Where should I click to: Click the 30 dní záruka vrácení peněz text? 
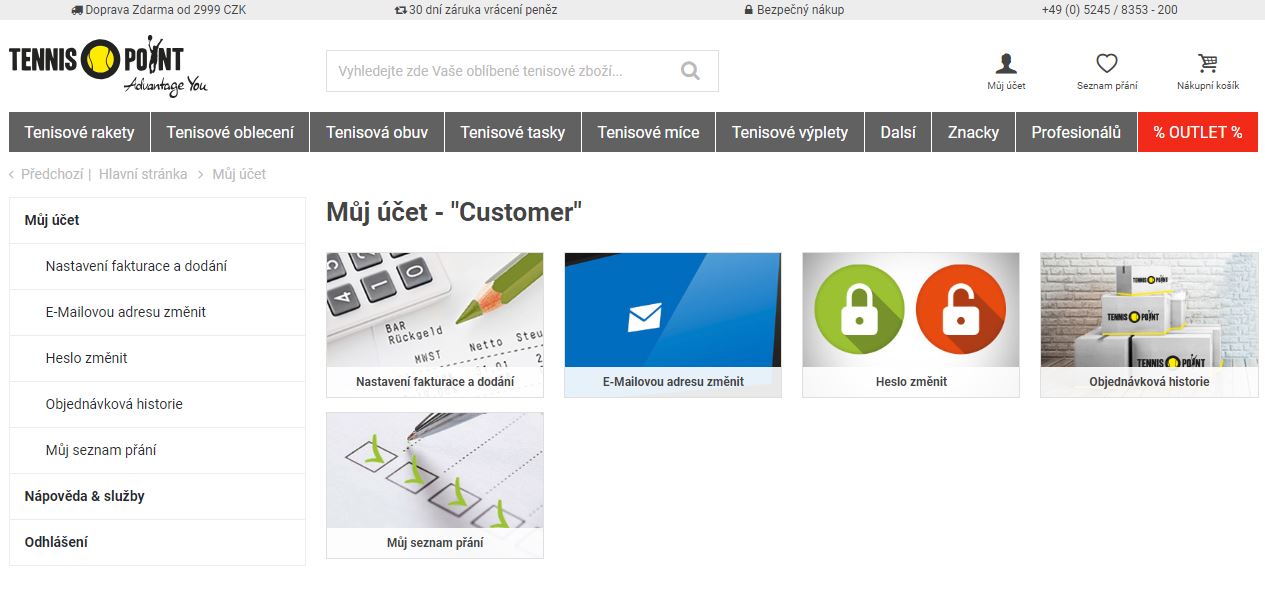(x=483, y=10)
